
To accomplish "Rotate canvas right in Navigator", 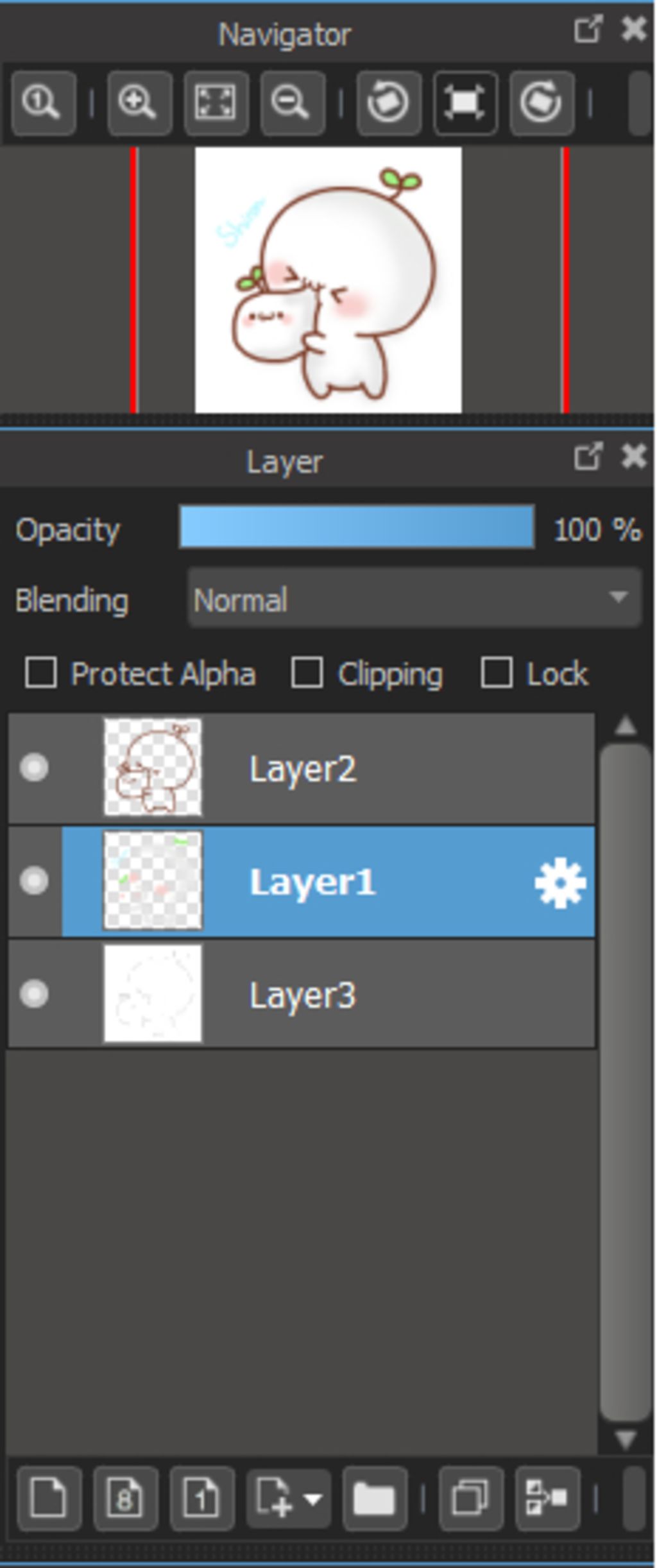I will (x=542, y=103).
